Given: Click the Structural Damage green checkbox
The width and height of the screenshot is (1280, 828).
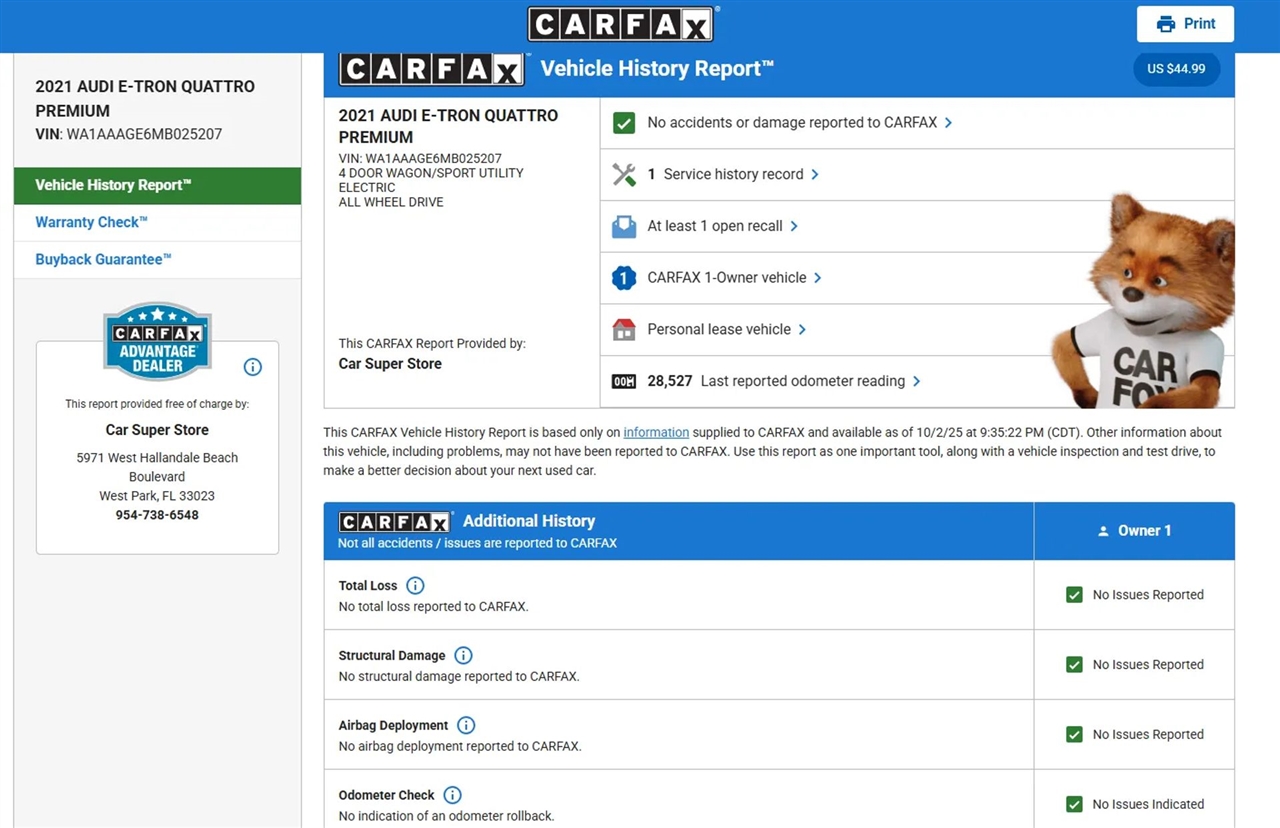Looking at the screenshot, I should tap(1074, 665).
